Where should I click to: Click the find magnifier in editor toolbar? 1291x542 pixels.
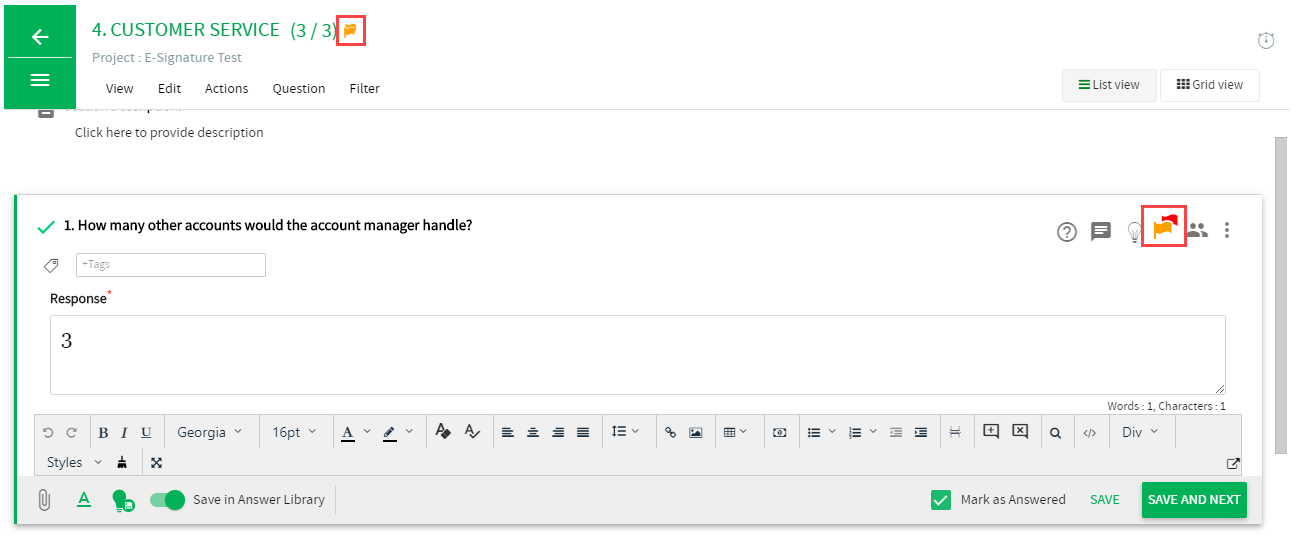tap(1055, 433)
